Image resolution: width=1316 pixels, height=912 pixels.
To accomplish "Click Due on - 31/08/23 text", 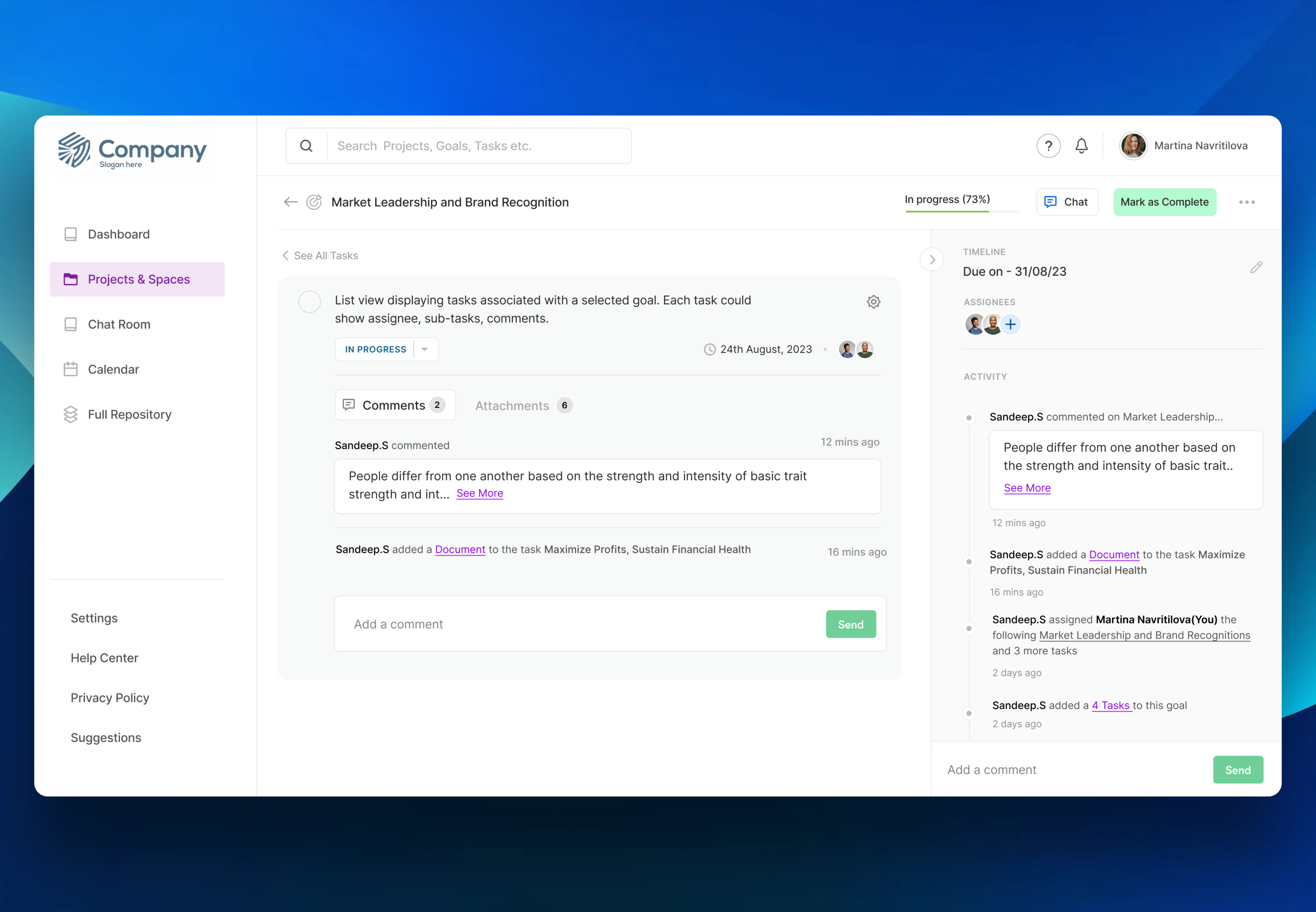I will coord(1014,271).
